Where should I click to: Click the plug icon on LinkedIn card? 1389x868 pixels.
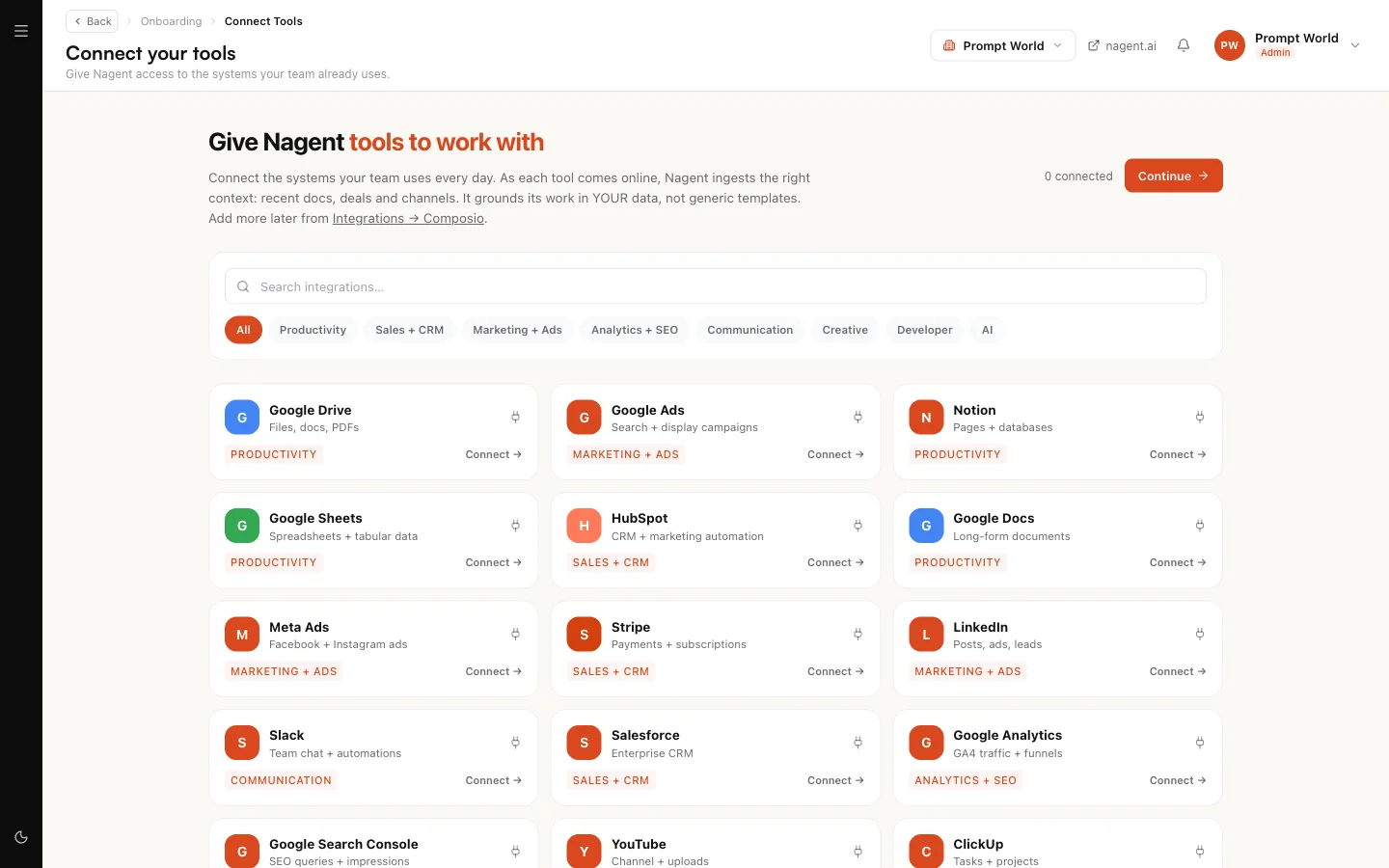coord(1200,634)
